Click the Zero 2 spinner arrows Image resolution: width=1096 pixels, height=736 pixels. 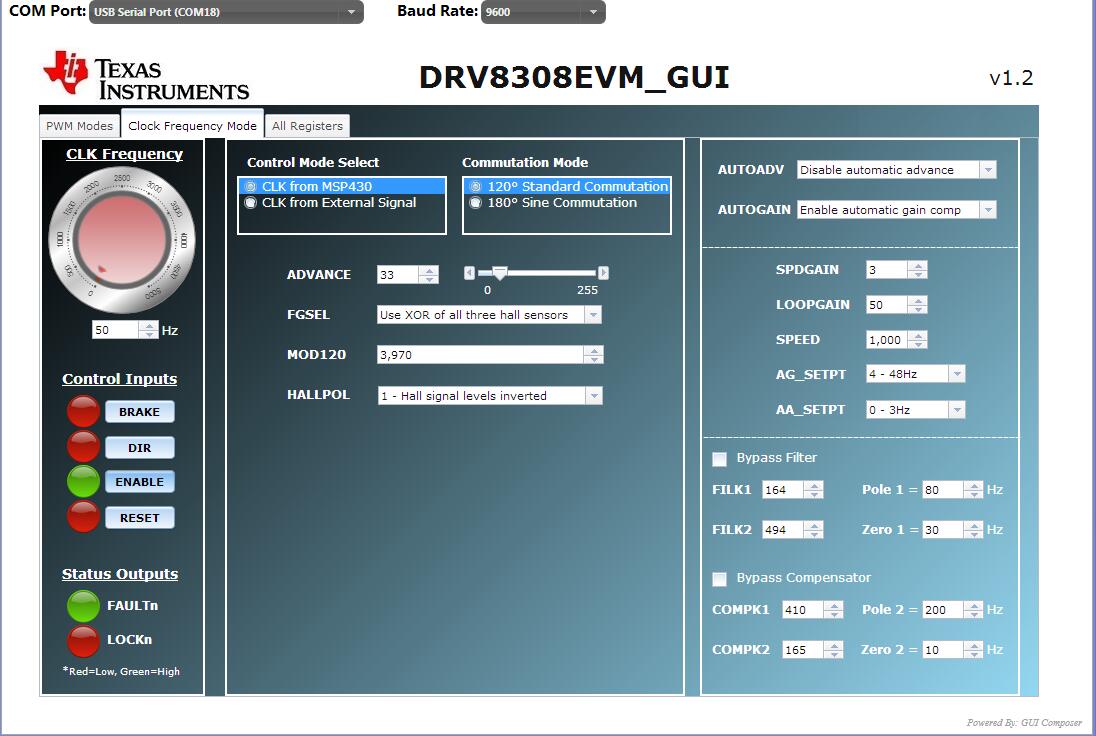pos(973,650)
